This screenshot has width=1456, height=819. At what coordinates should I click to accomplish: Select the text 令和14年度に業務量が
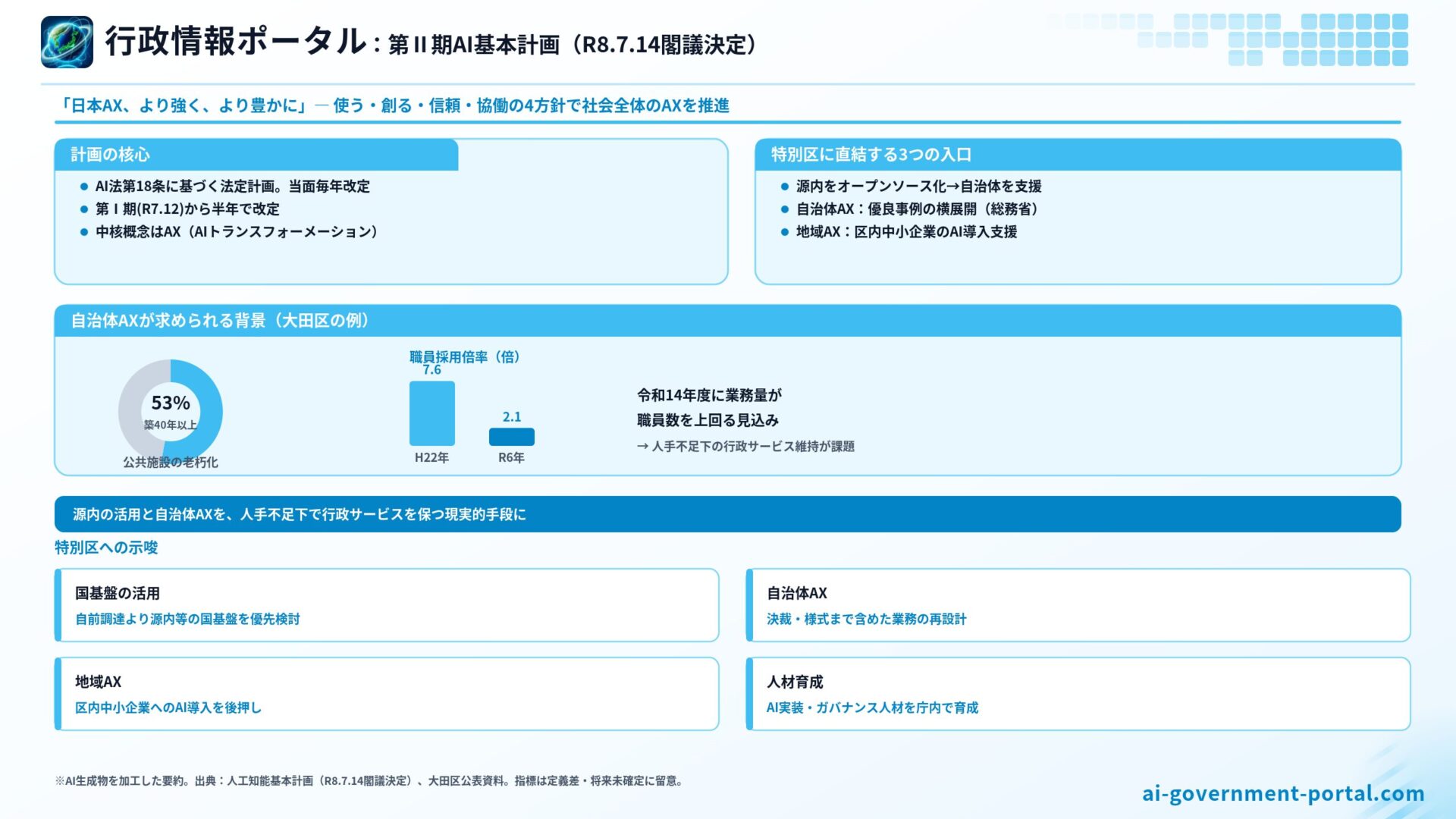point(709,395)
